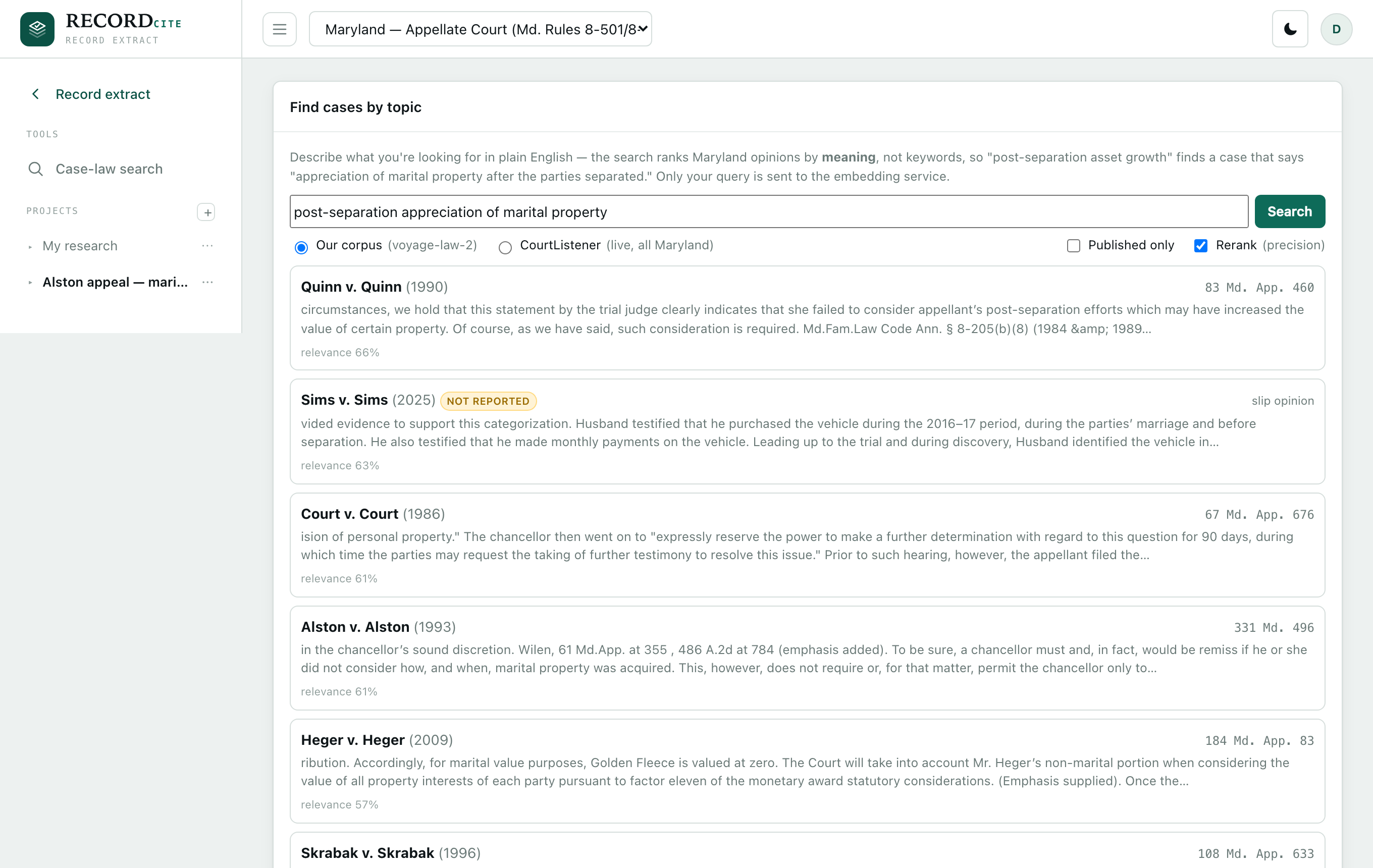Image resolution: width=1373 pixels, height=868 pixels.
Task: Open the Maryland Appellate Court jurisdiction dropdown
Action: click(480, 29)
